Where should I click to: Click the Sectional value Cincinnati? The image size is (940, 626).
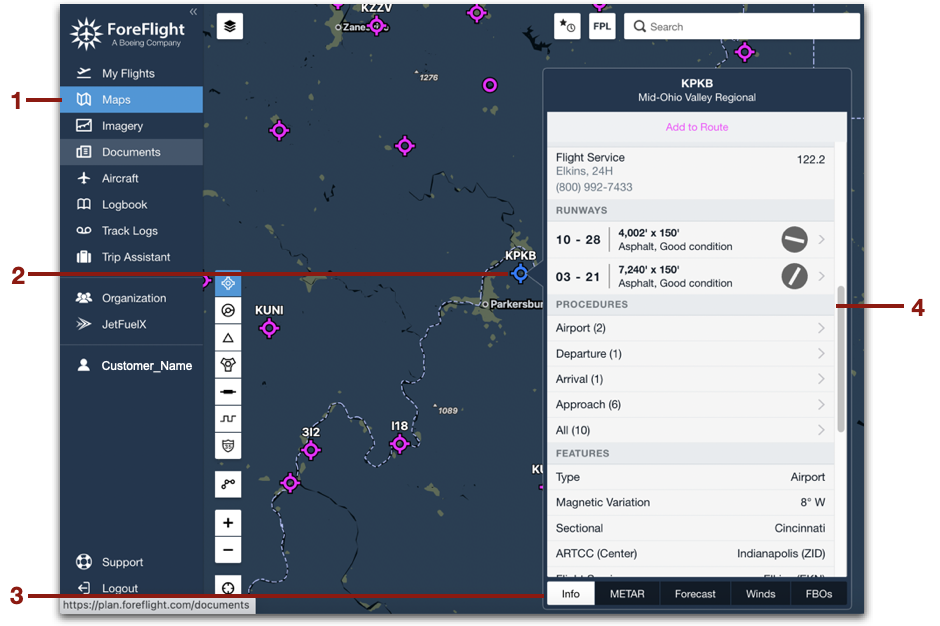tap(800, 528)
